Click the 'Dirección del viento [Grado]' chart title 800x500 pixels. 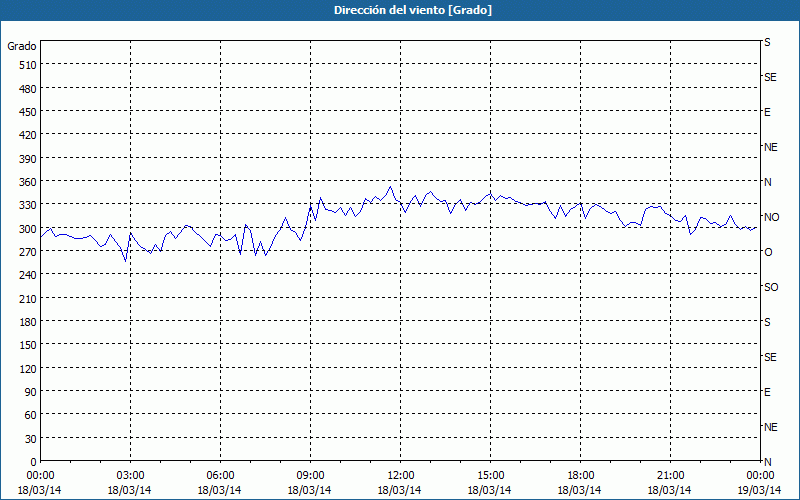click(x=413, y=10)
